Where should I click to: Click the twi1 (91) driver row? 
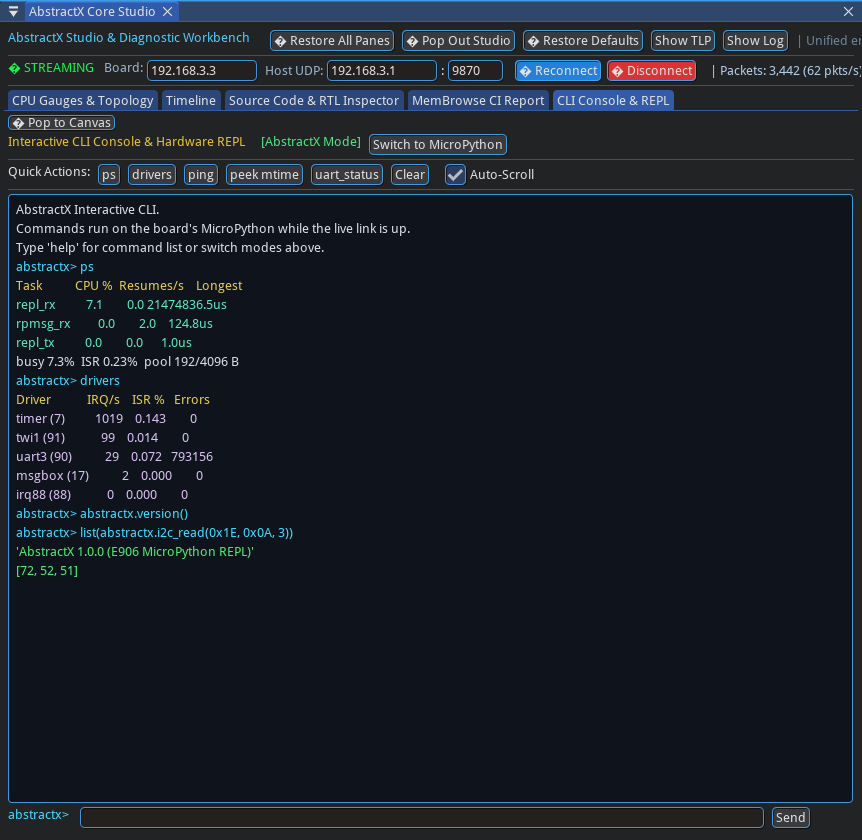point(102,438)
